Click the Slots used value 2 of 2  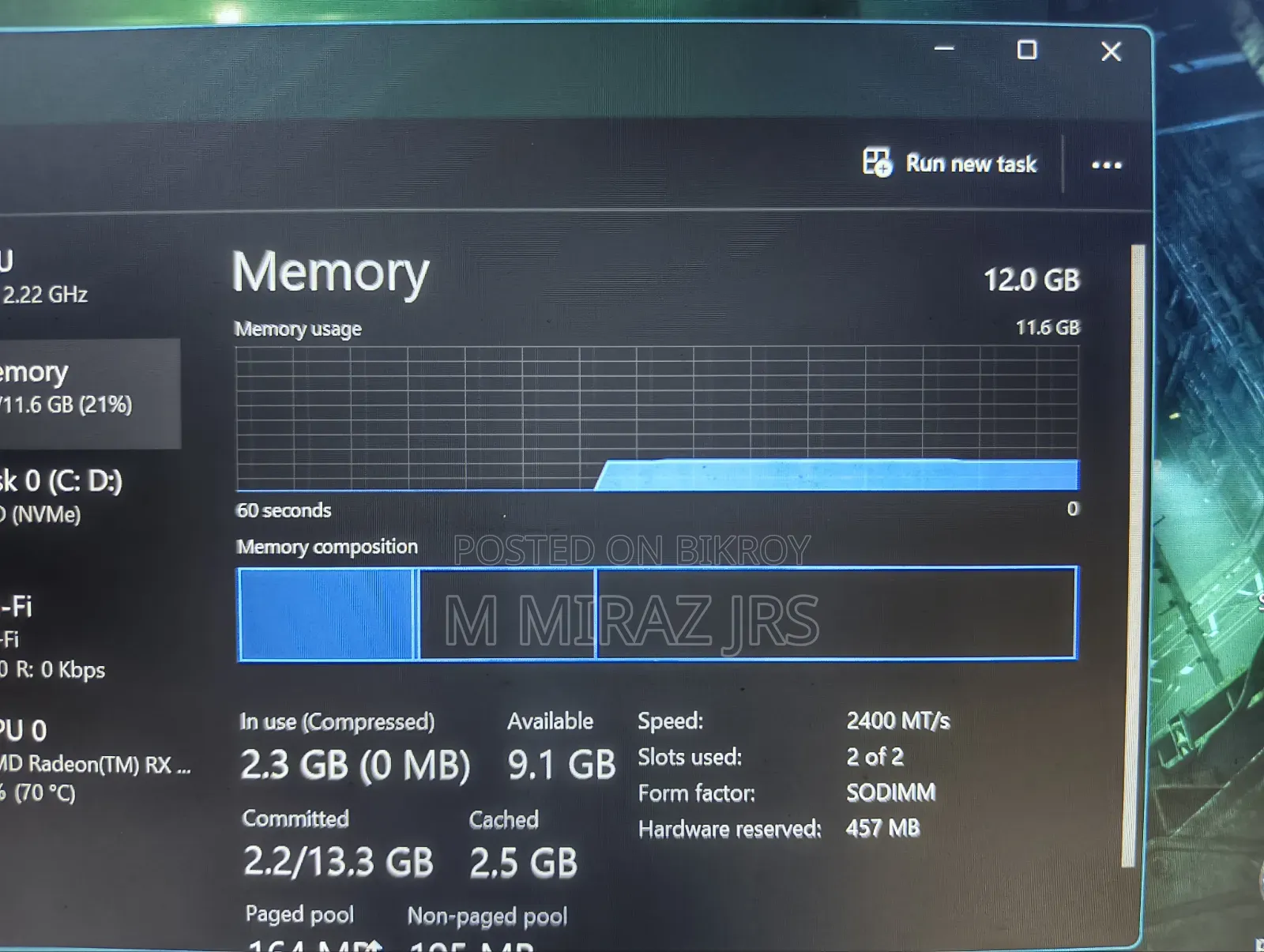coord(875,757)
